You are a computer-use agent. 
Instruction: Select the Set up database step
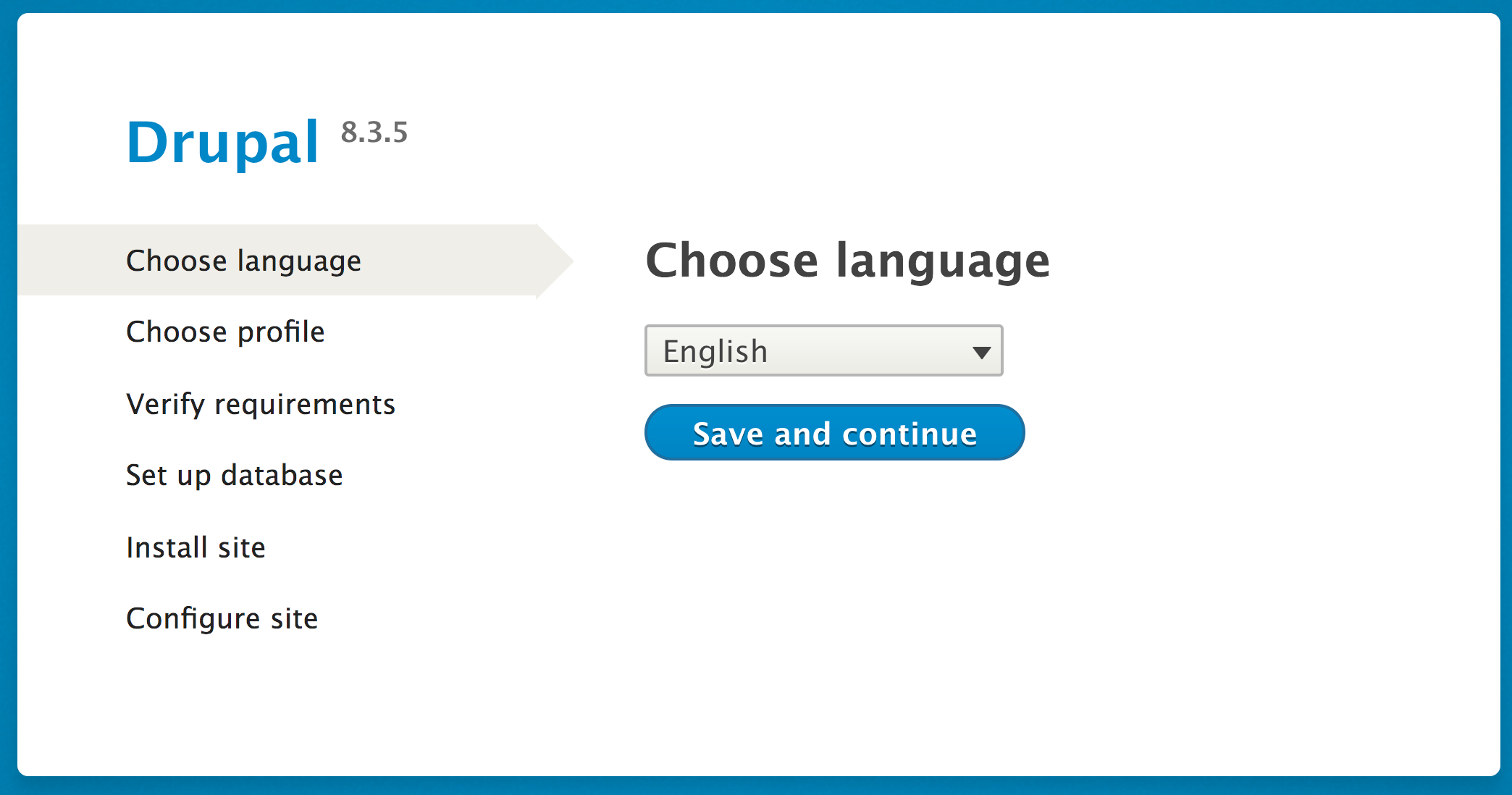[x=234, y=475]
